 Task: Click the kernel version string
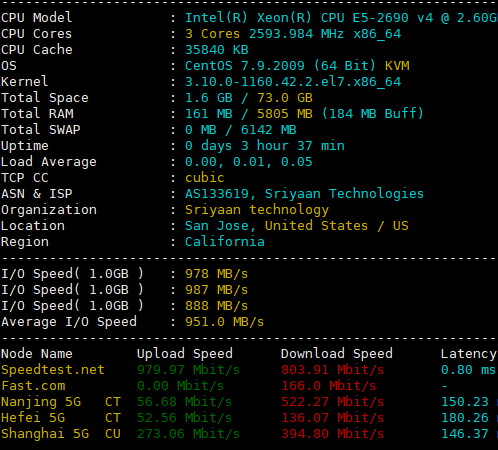pyautogui.click(x=293, y=82)
